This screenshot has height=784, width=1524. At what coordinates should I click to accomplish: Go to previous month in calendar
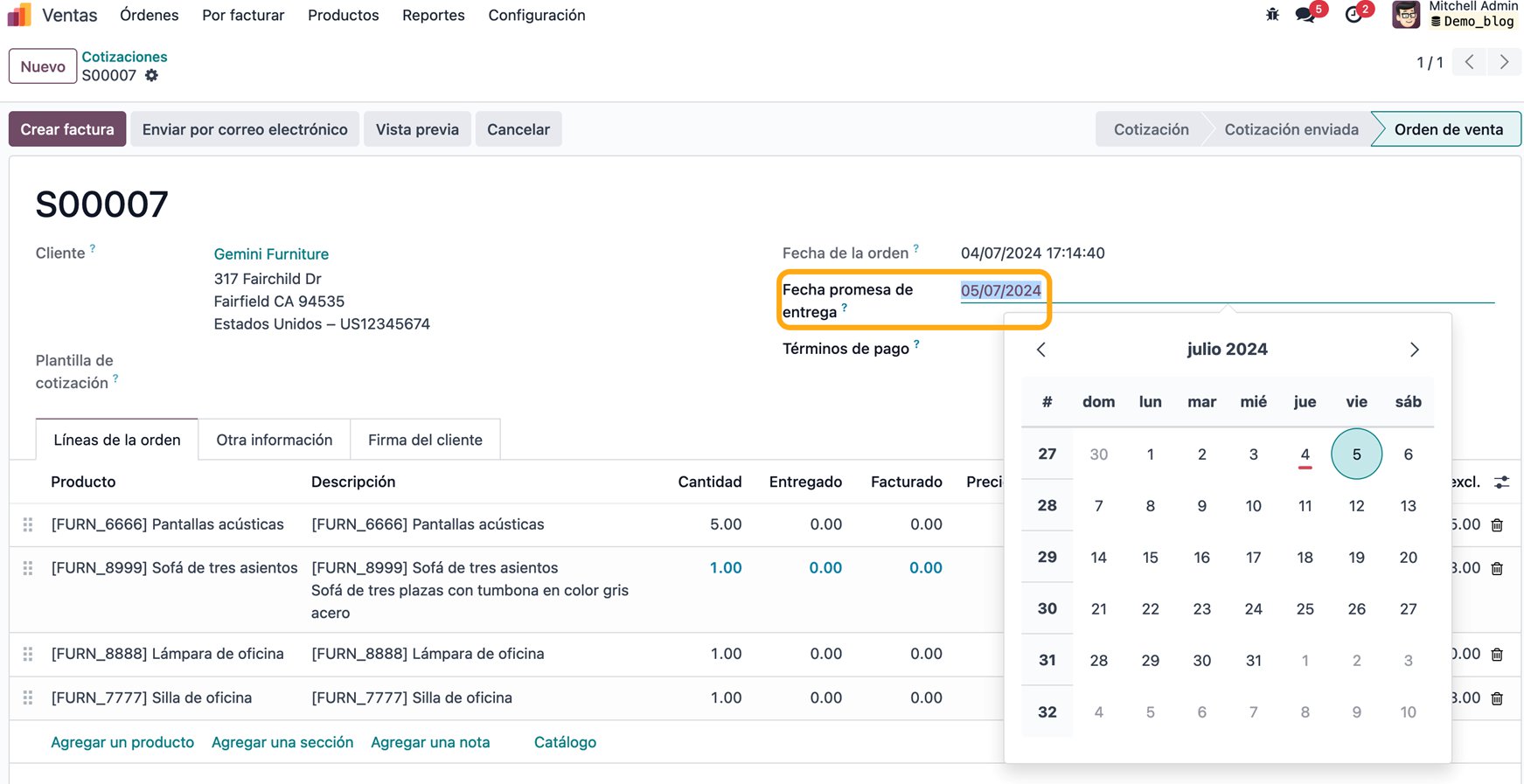(x=1040, y=350)
